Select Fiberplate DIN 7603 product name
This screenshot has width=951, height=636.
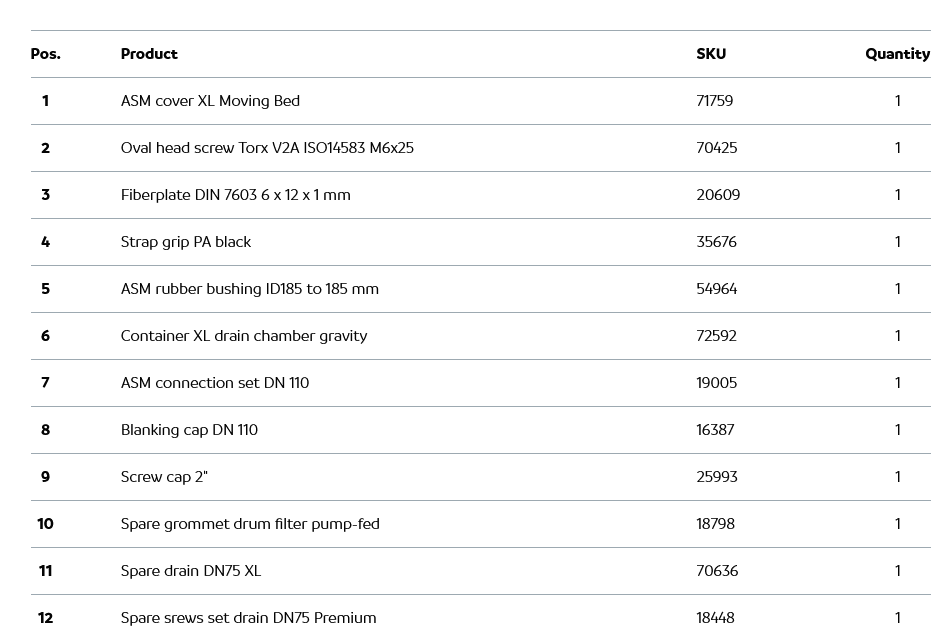point(235,195)
